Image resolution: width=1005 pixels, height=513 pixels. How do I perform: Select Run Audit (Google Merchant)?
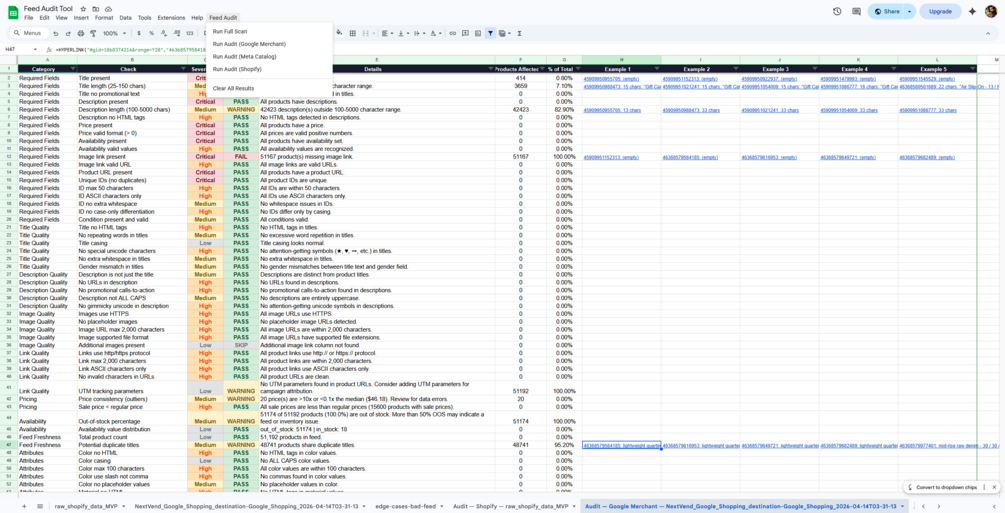[249, 44]
